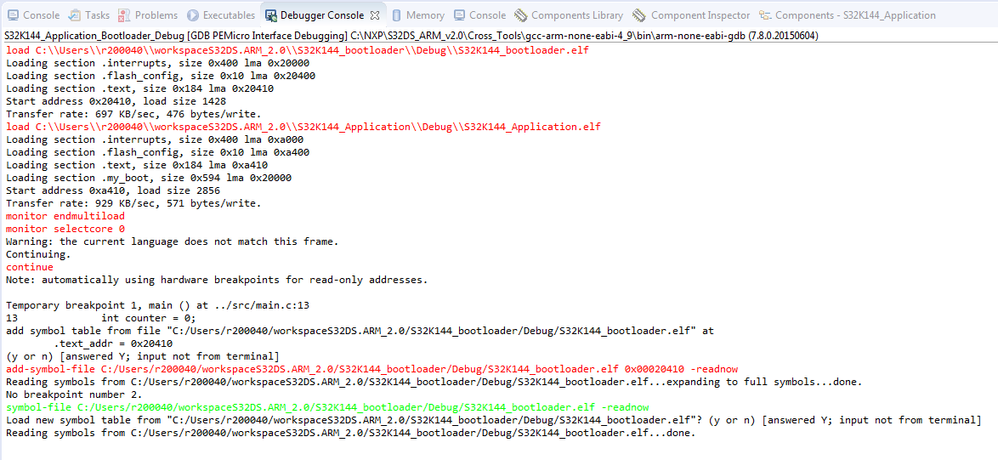Click the green symbol-file command line

pyautogui.click(x=327, y=407)
